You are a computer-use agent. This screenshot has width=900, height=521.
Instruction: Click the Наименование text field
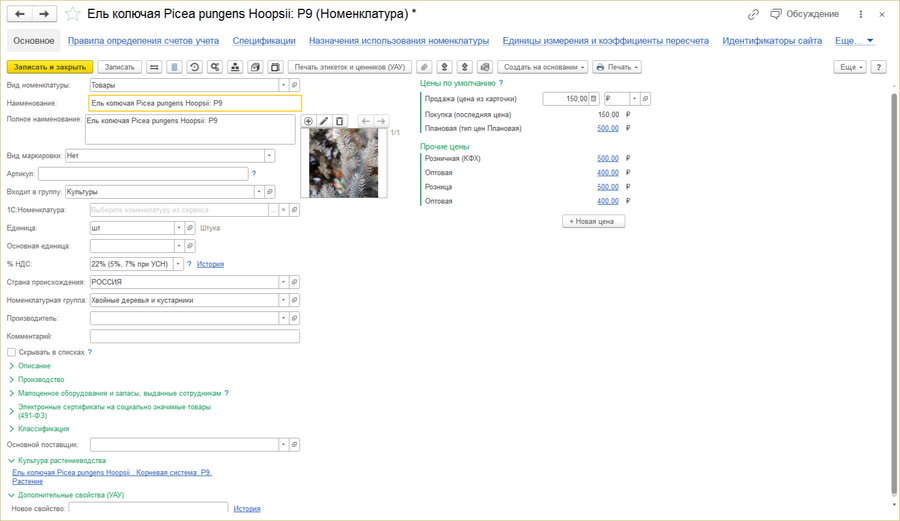[195, 103]
